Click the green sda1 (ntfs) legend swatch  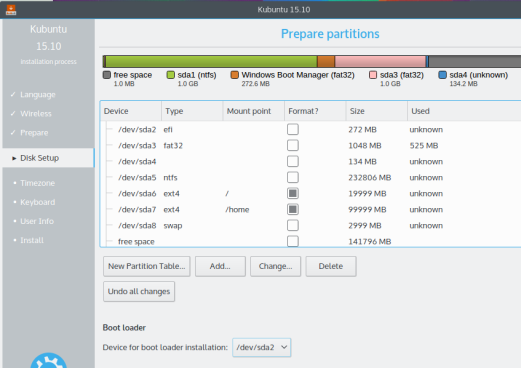click(x=170, y=75)
